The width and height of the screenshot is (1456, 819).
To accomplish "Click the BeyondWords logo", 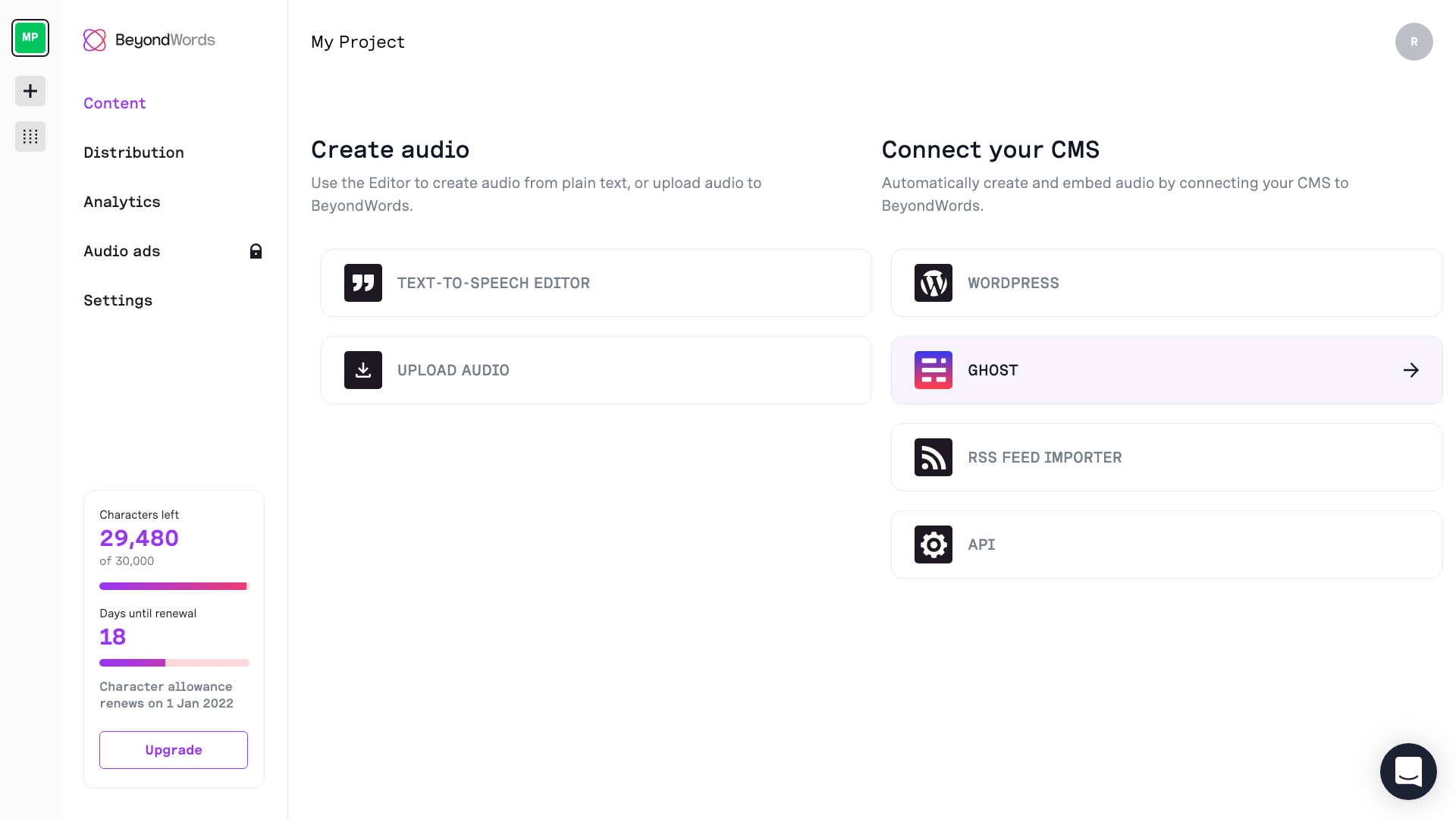I will pyautogui.click(x=149, y=40).
